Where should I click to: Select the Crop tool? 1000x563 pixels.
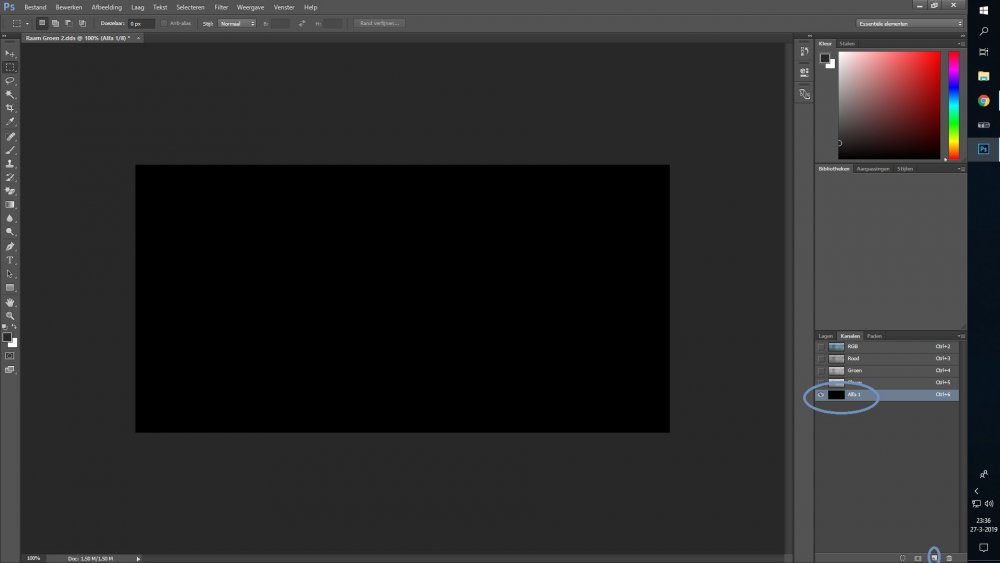coord(10,108)
